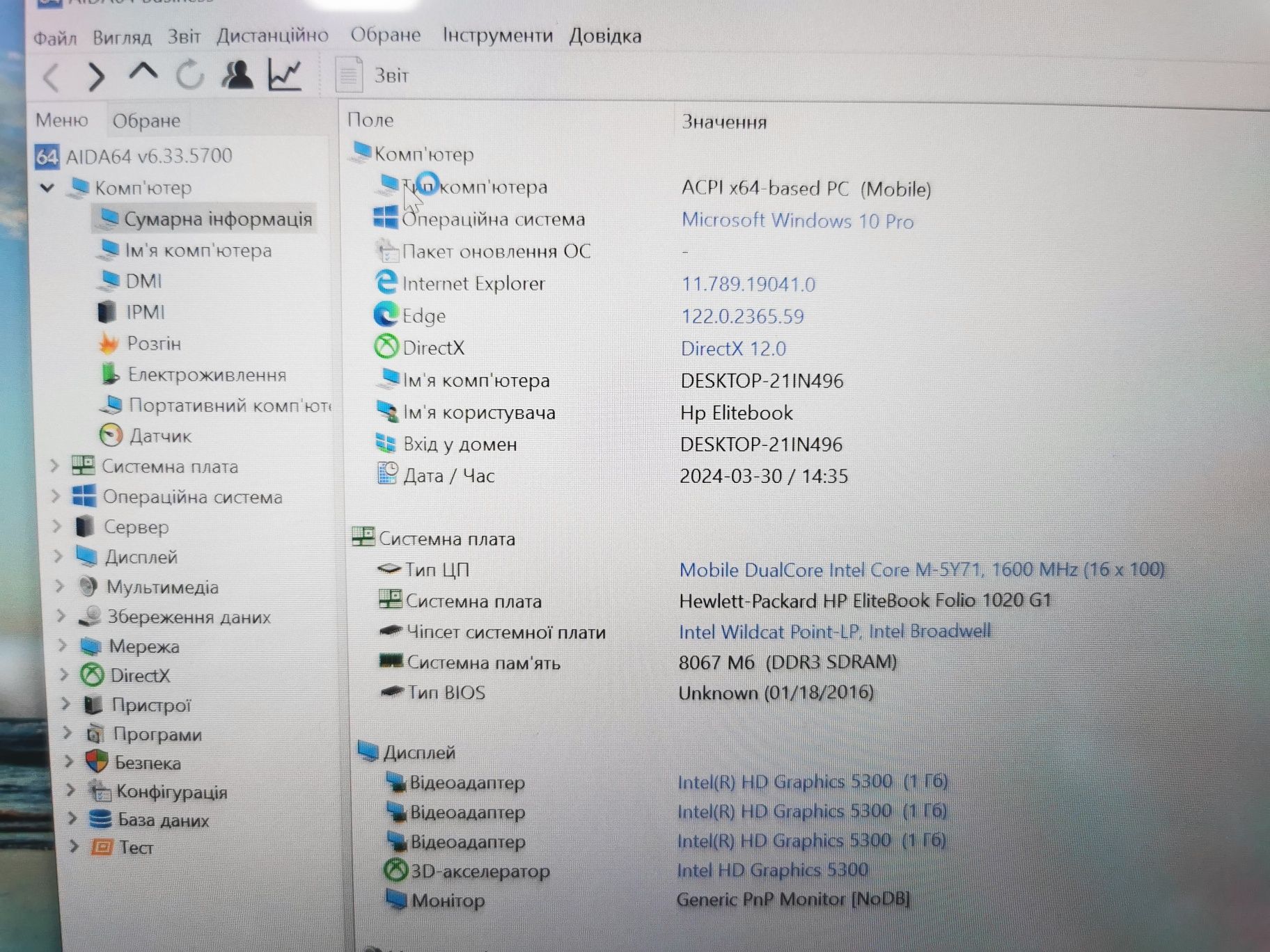Expand the Пристрої tree node
This screenshot has width=1270, height=952.
click(x=66, y=704)
